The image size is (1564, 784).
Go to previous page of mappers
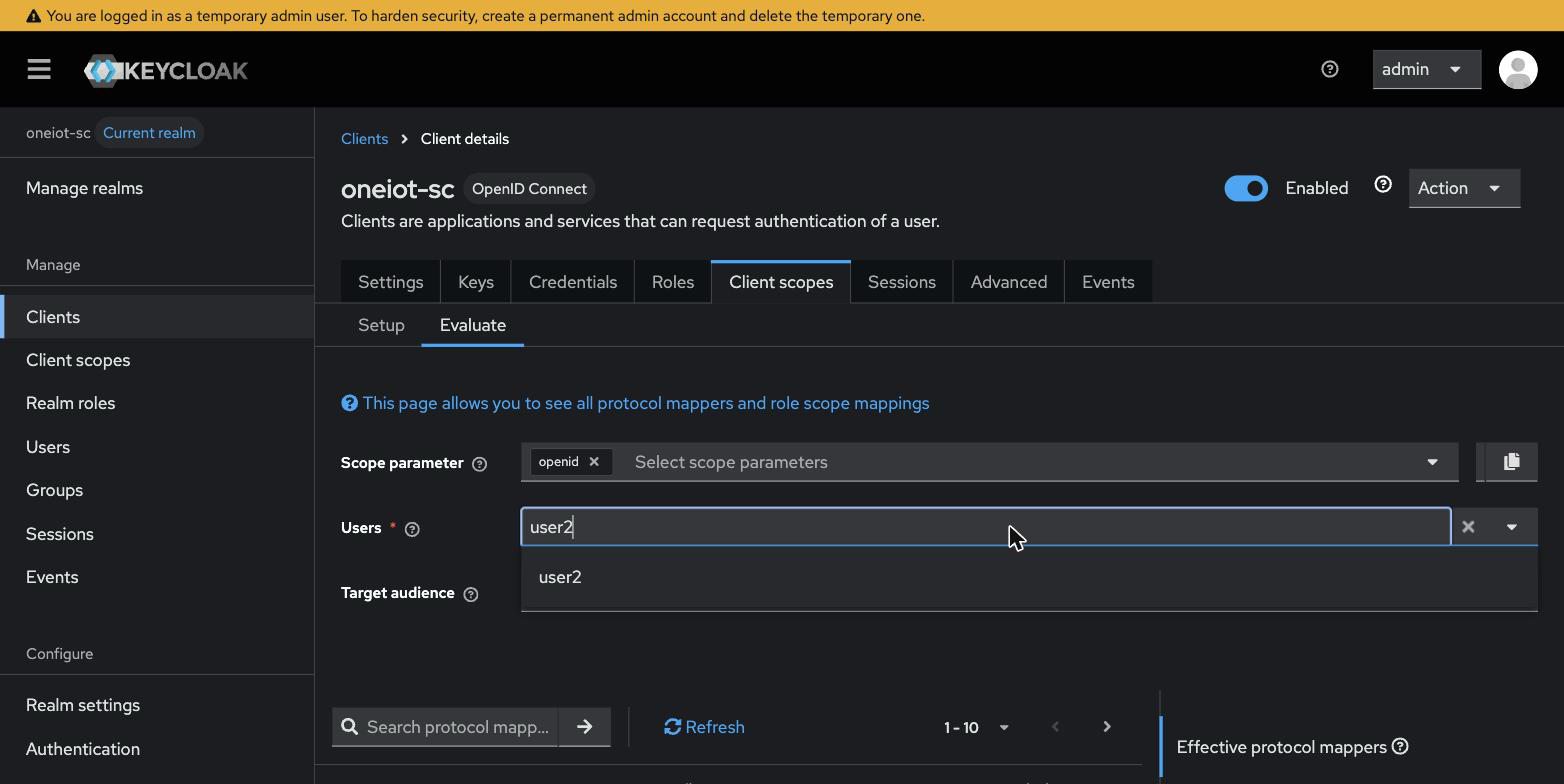click(1055, 727)
